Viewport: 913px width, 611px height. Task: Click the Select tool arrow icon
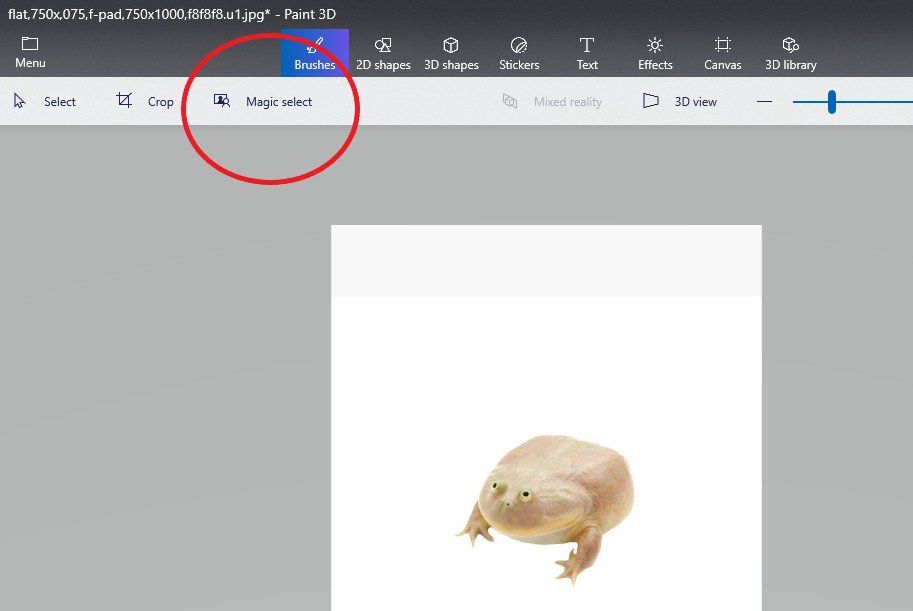click(x=18, y=100)
